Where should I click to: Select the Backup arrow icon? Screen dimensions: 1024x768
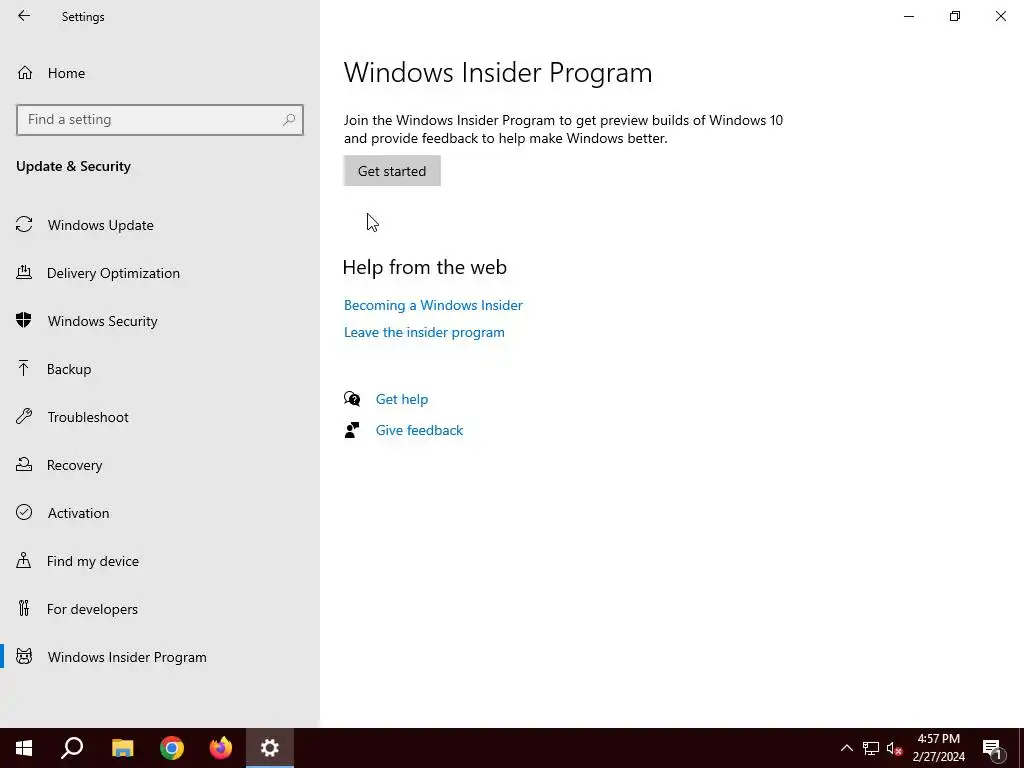tap(24, 368)
